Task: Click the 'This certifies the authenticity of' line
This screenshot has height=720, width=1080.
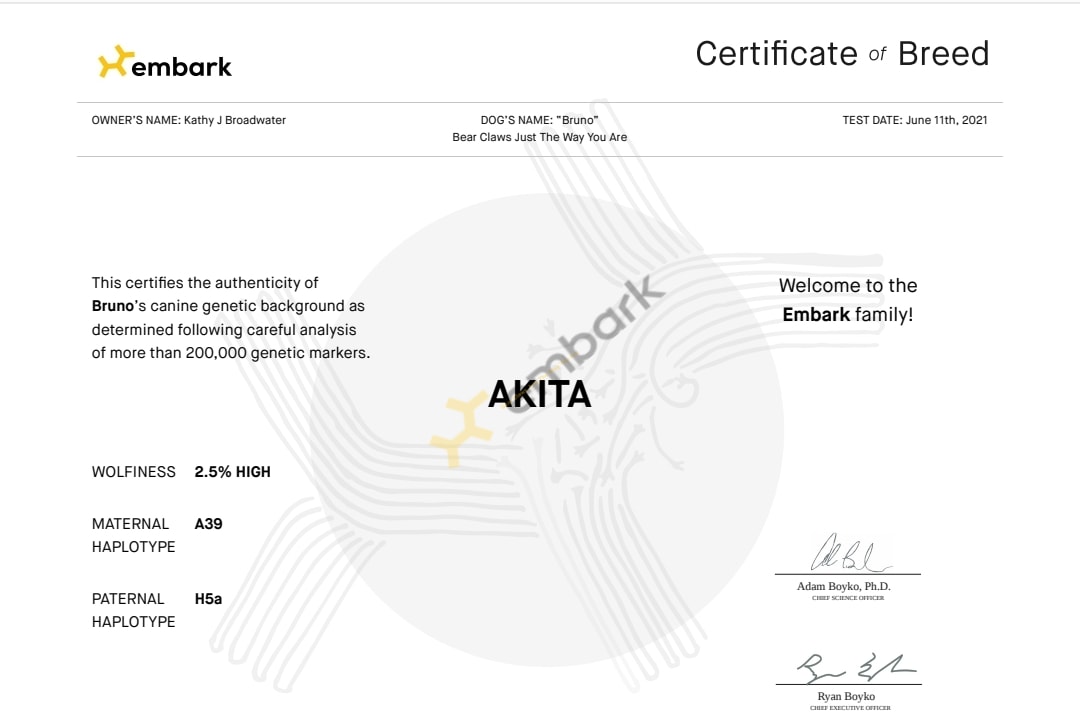Action: click(205, 282)
